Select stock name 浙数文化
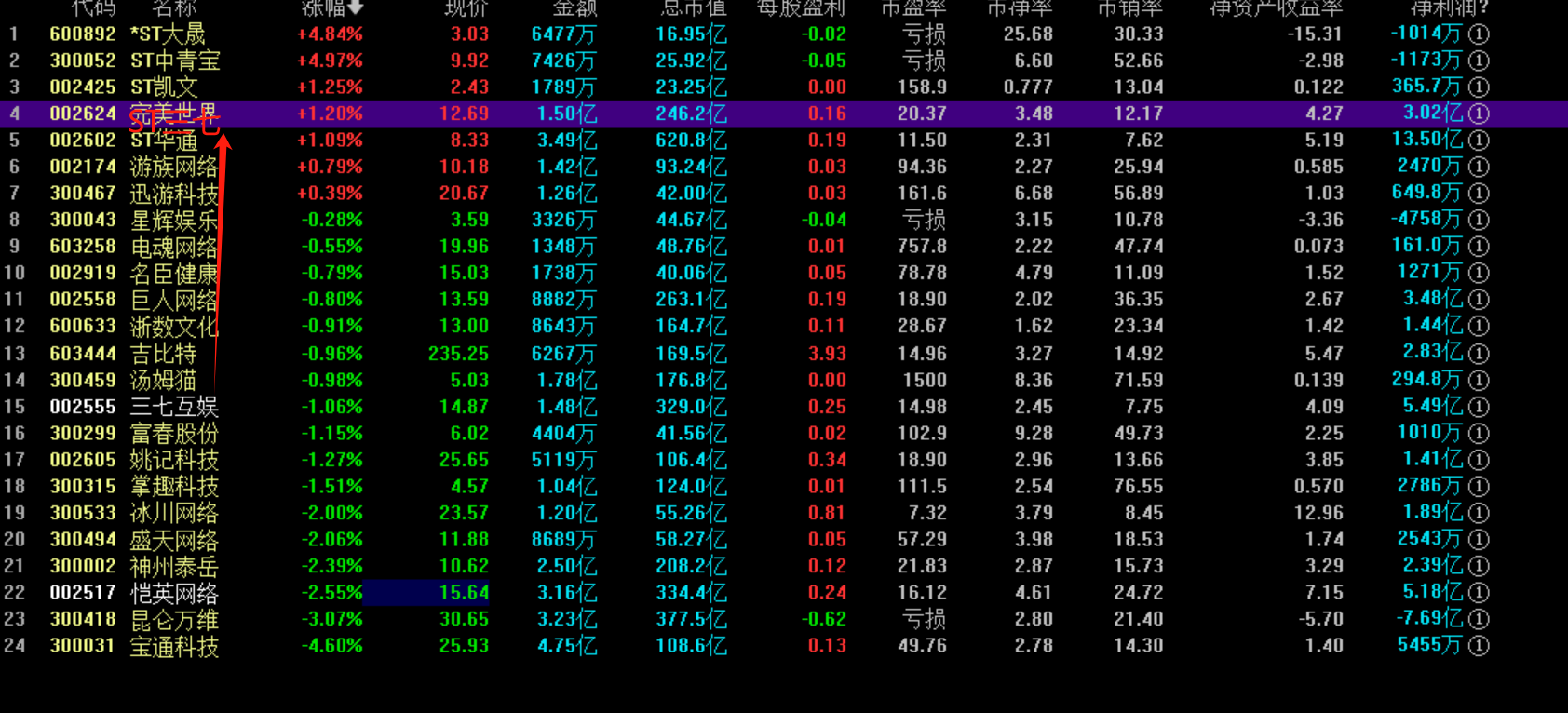Viewport: 1568px width, 713px height. [x=174, y=327]
